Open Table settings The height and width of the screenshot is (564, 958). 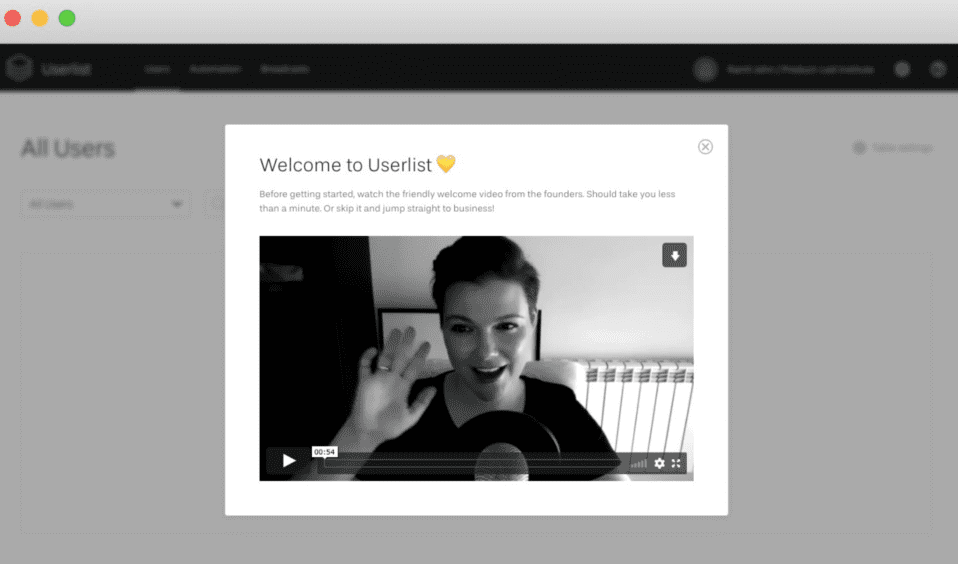pyautogui.click(x=892, y=148)
